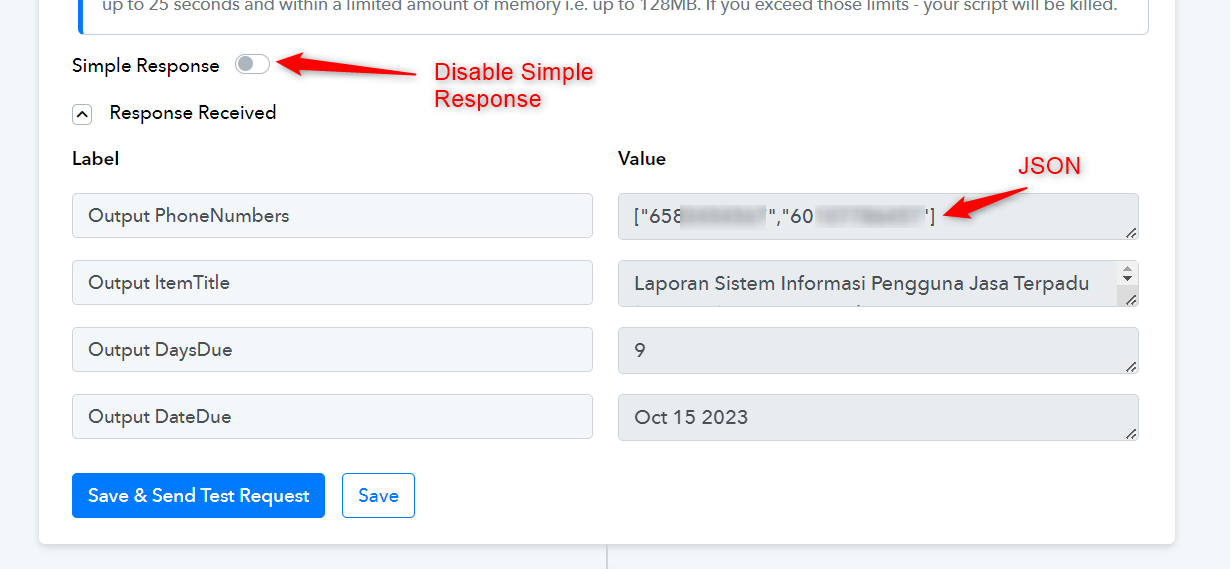Select the Output DateDue label field
Viewport: 1230px width, 569px height.
point(332,416)
